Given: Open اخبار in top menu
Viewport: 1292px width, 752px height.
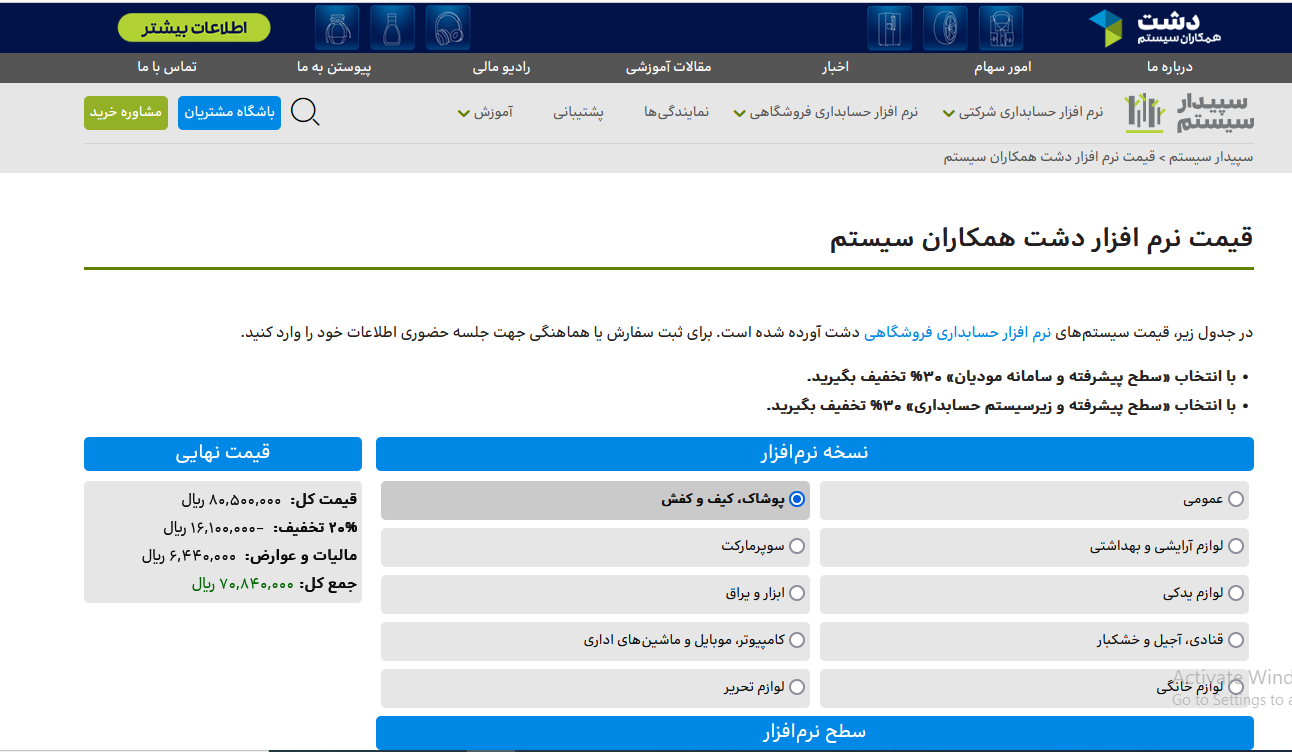Looking at the screenshot, I should 835,67.
